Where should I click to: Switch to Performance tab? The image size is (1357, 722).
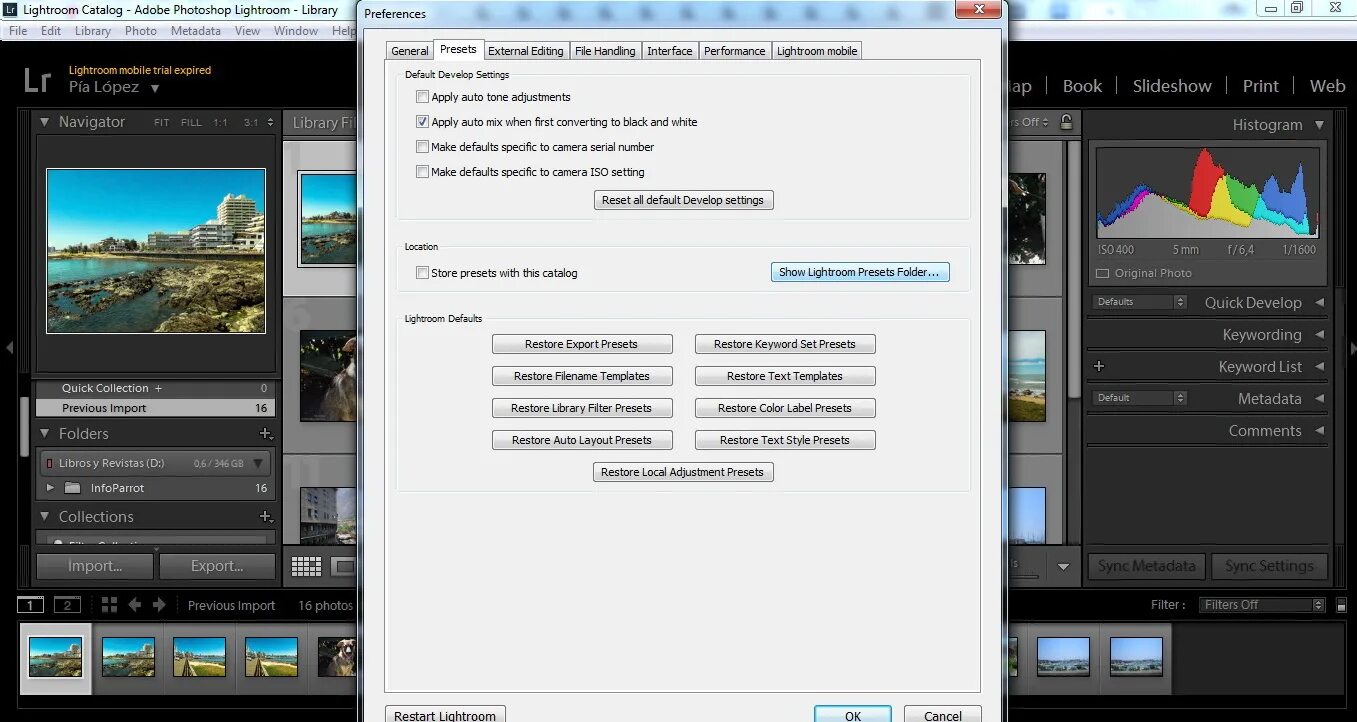click(x=734, y=51)
